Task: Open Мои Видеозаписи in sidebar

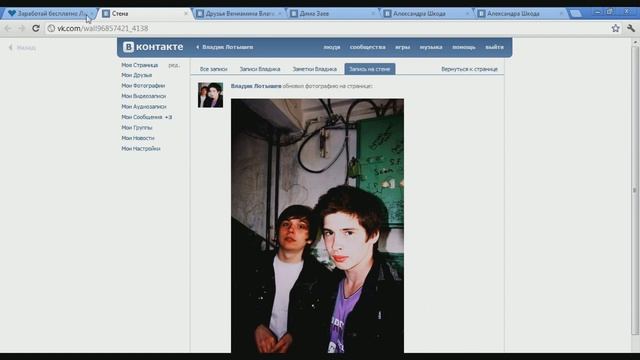Action: 144,96
